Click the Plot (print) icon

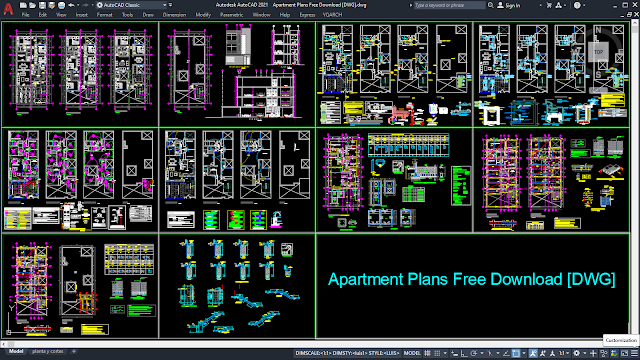pos(61,5)
